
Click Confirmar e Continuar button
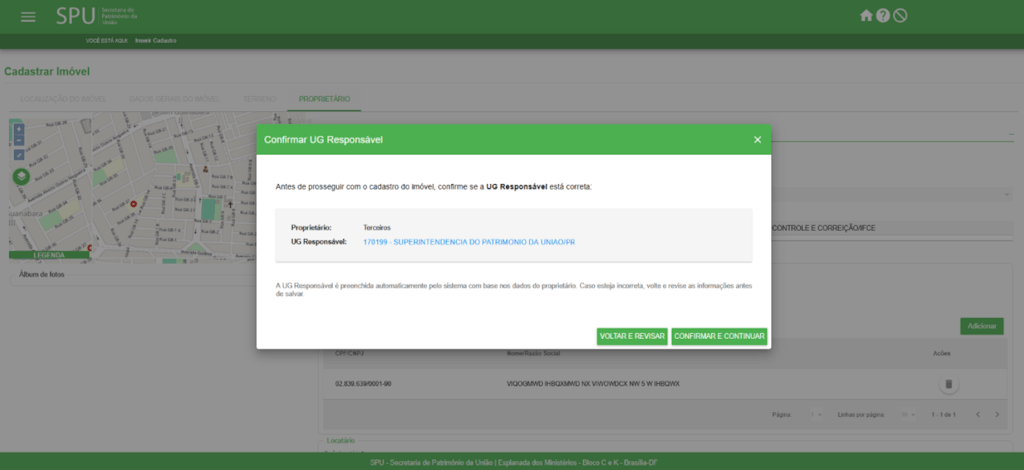[719, 336]
